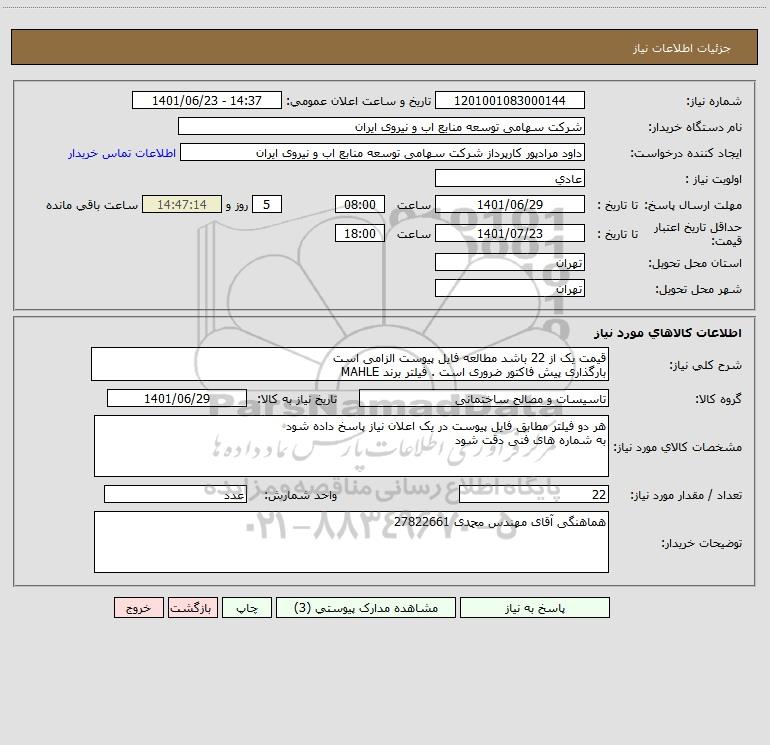Click the خروج exit button
The height and width of the screenshot is (745, 770).
(138, 608)
